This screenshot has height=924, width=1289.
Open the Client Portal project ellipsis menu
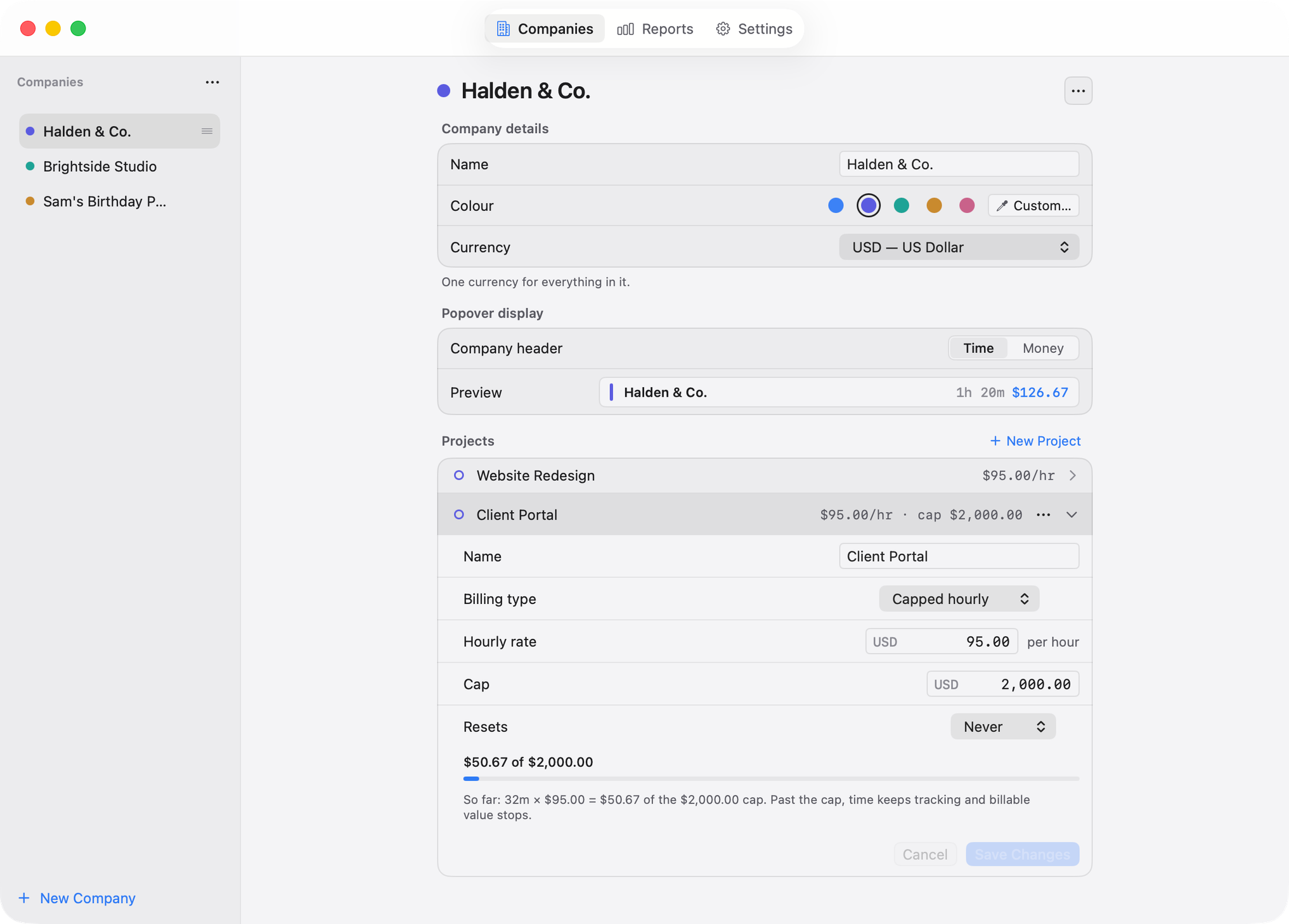[x=1043, y=515]
